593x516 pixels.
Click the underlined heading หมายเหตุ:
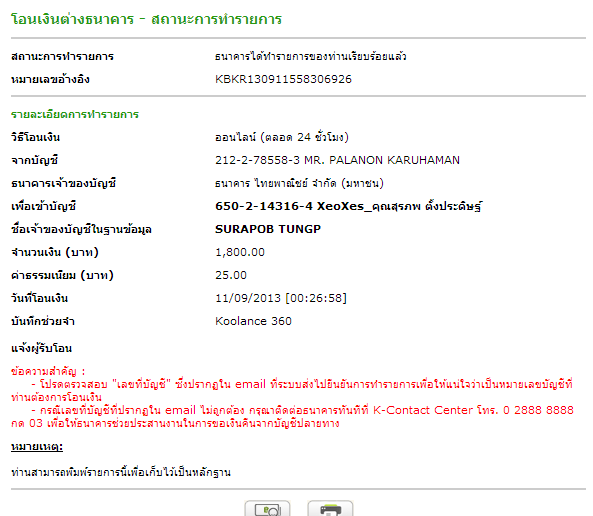(x=37, y=447)
